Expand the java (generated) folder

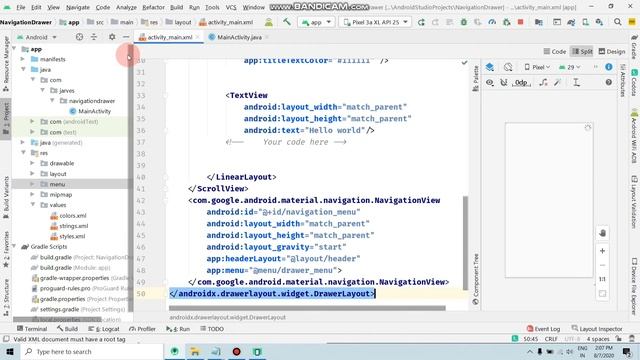click(x=23, y=142)
